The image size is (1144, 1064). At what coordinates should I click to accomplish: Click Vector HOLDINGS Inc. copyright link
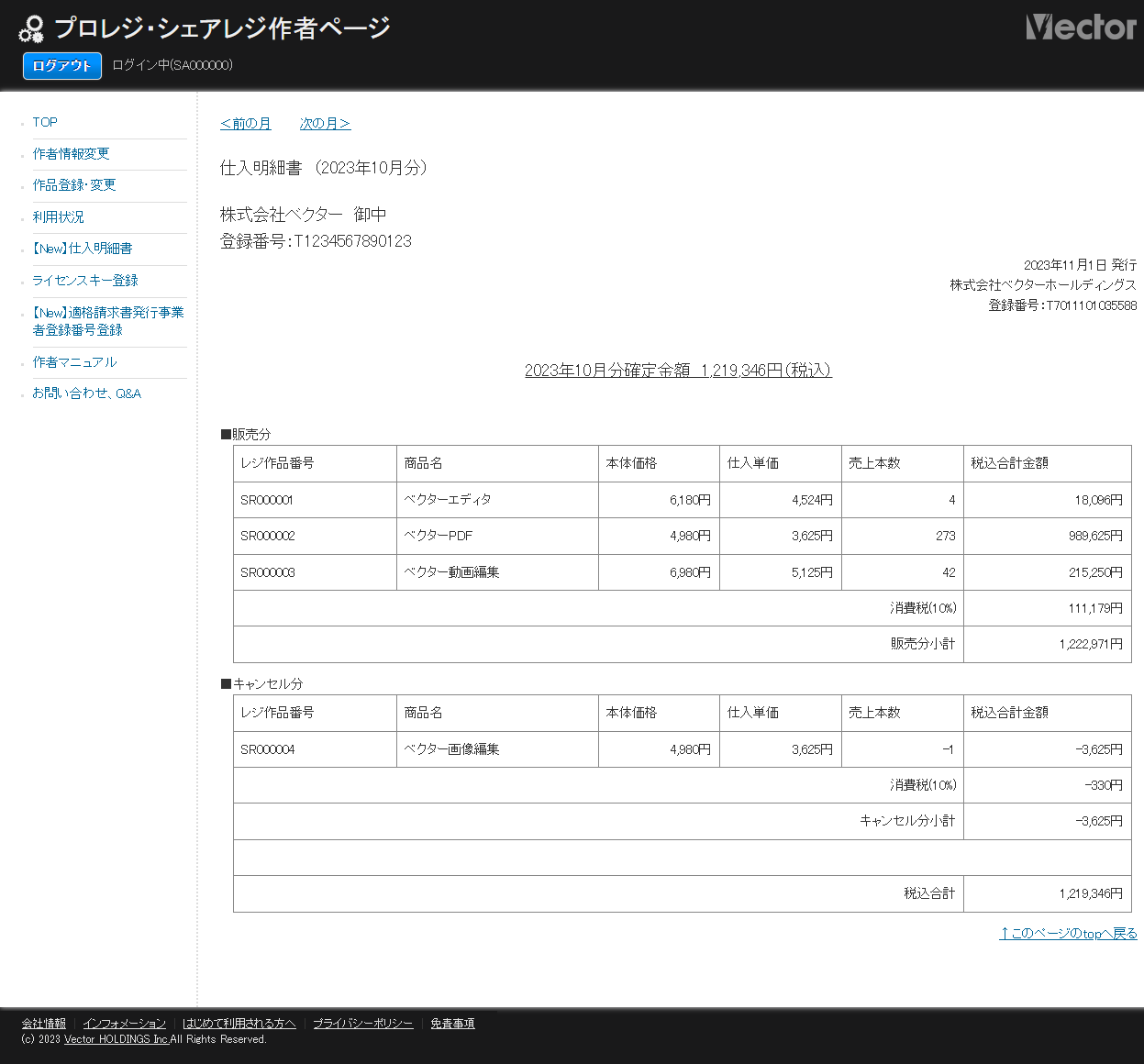[x=117, y=1039]
